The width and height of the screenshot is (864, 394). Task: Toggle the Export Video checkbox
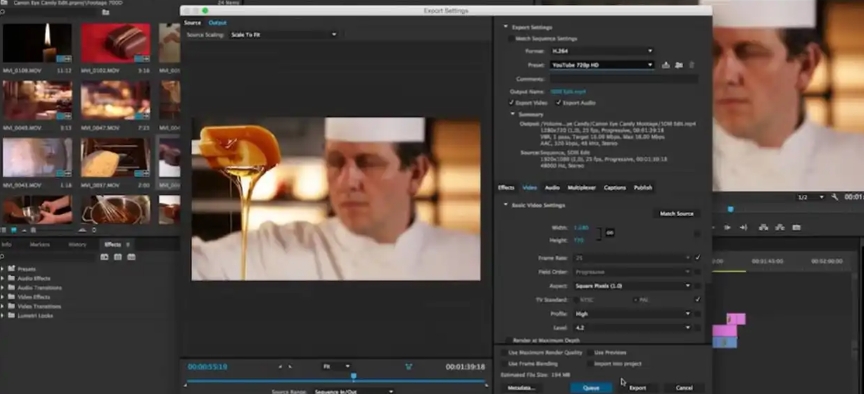pyautogui.click(x=511, y=102)
